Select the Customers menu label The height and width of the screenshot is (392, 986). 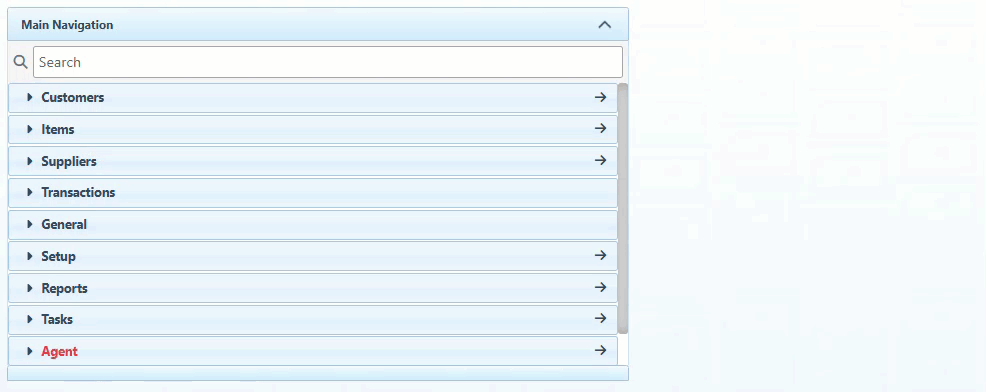73,98
